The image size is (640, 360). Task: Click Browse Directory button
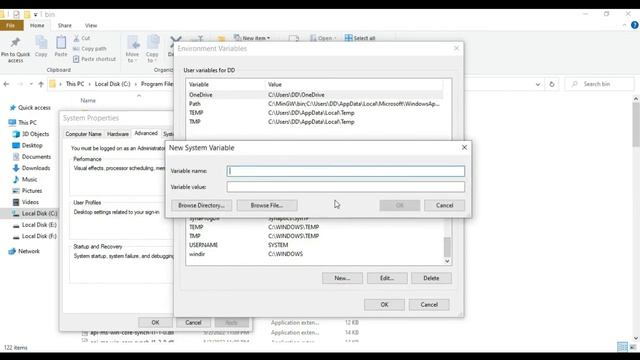click(201, 205)
